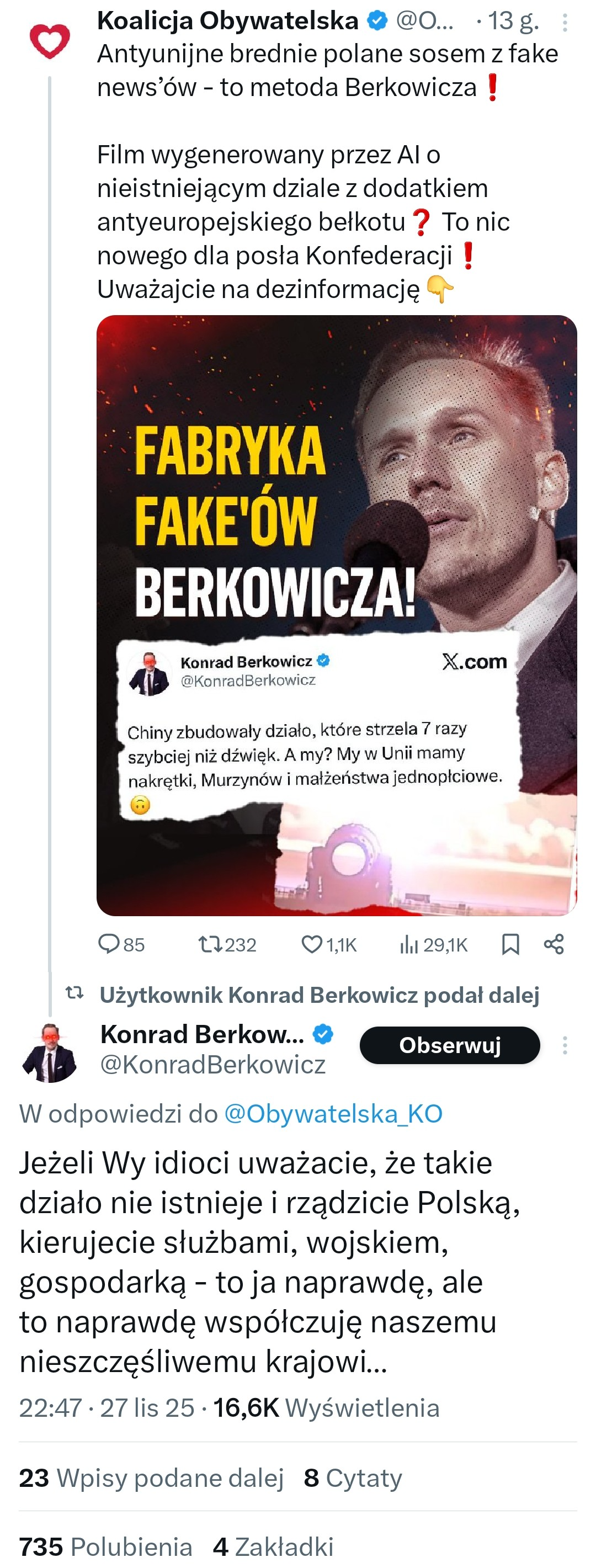Like the Koalicja Obywatelska post
Image resolution: width=596 pixels, height=1568 pixels.
click(x=312, y=944)
